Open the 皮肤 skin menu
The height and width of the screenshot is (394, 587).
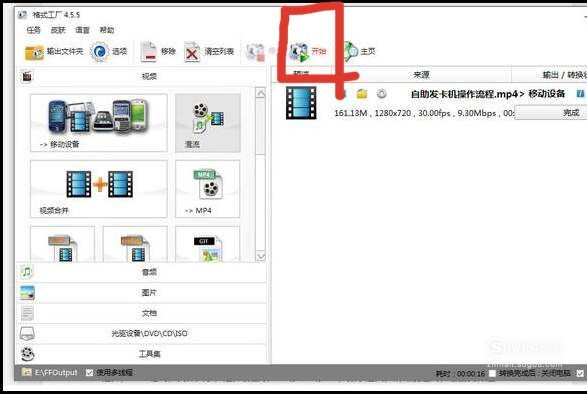[x=58, y=30]
